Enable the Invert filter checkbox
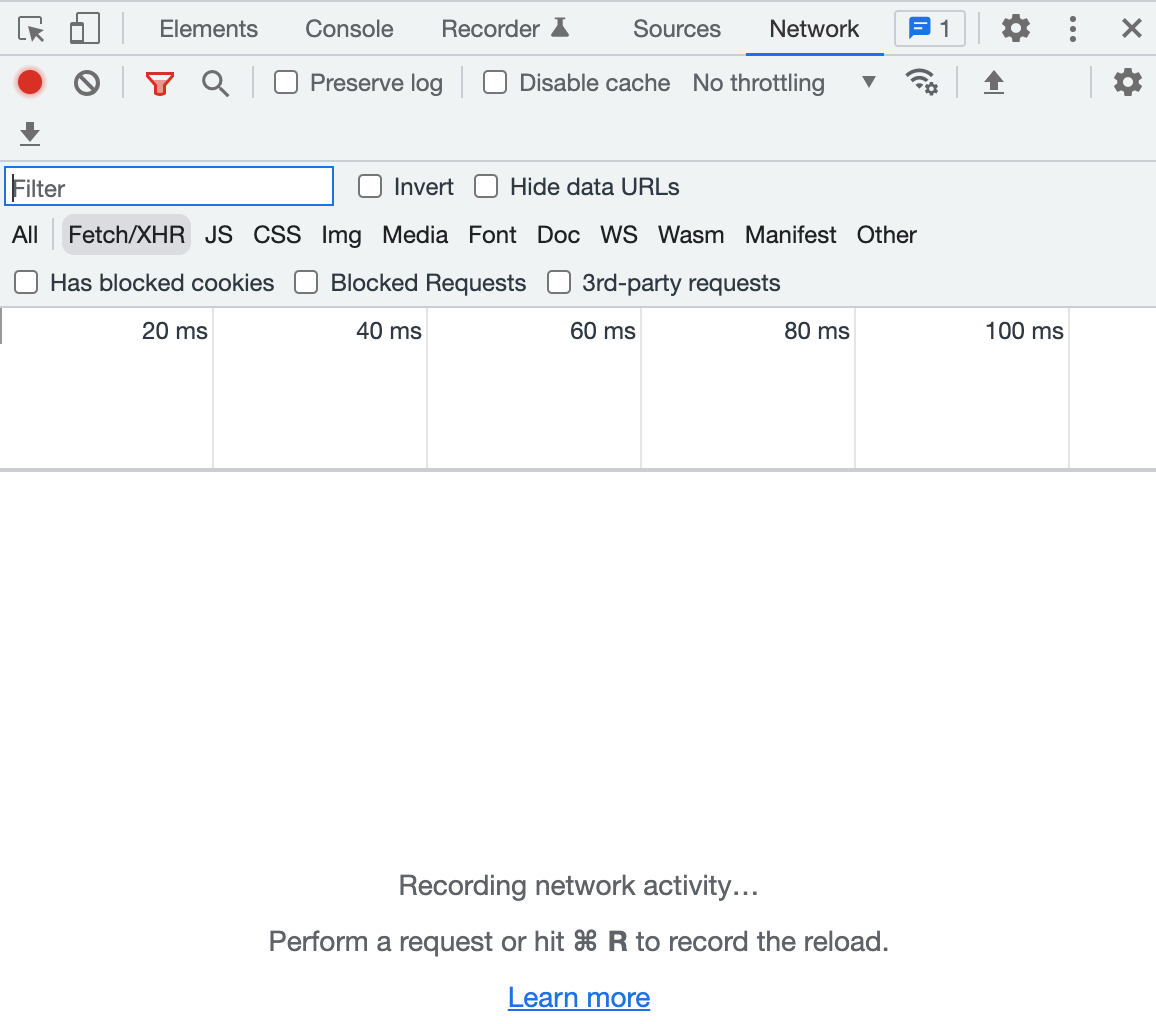The width and height of the screenshot is (1156, 1024). pyautogui.click(x=370, y=186)
